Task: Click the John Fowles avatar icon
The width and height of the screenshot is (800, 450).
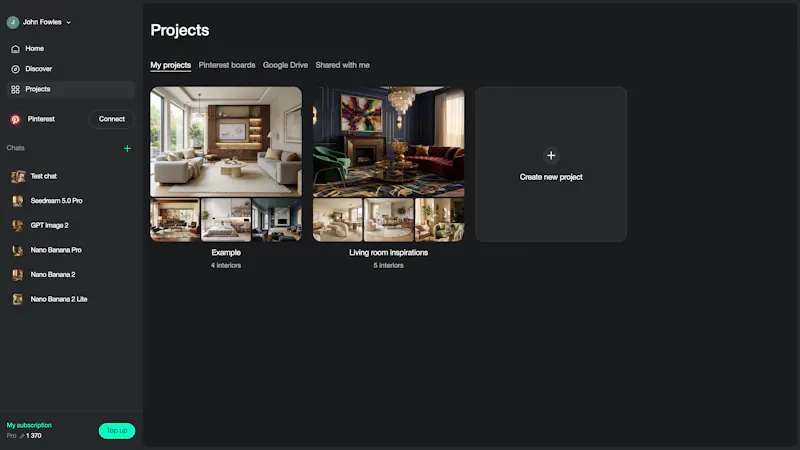Action: pos(13,22)
